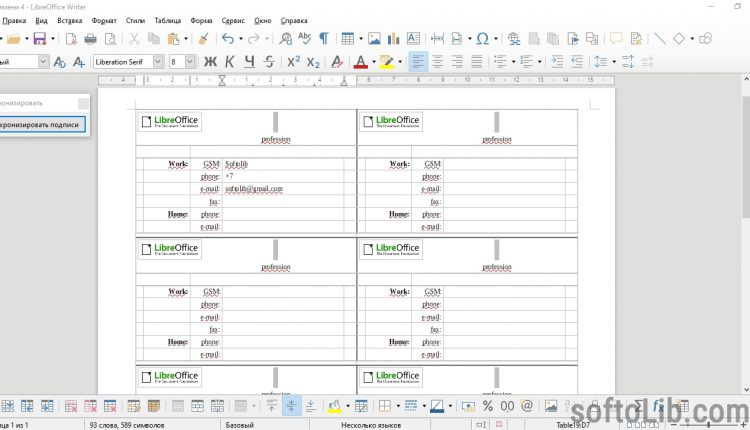Click the Базовый page style in status bar
The image size is (750, 430).
[x=240, y=425]
